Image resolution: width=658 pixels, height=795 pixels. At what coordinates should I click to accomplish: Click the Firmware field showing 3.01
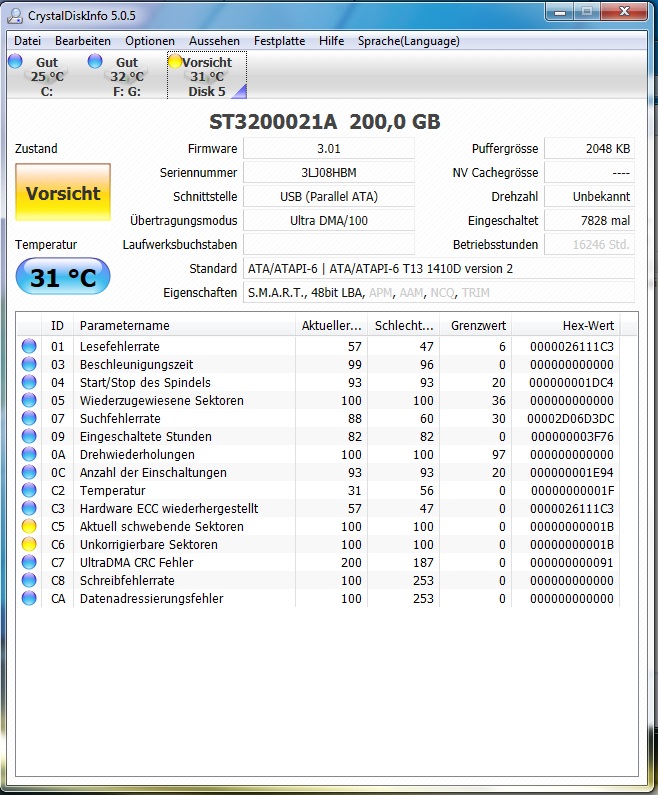point(329,149)
